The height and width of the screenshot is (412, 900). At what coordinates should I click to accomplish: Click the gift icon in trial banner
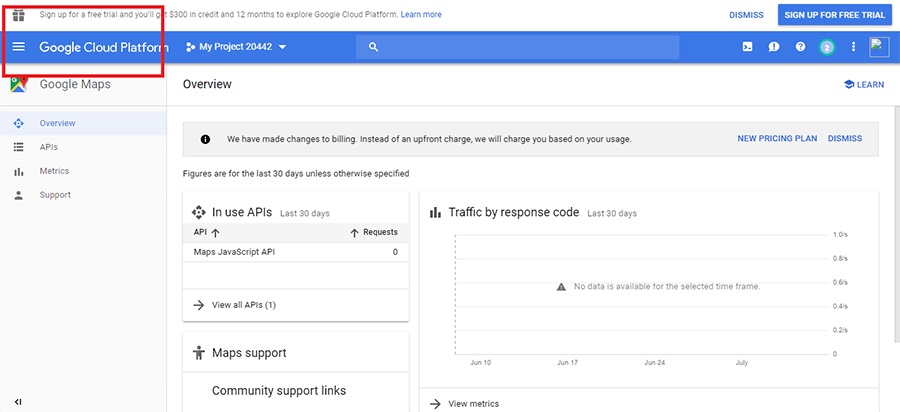(x=18, y=15)
